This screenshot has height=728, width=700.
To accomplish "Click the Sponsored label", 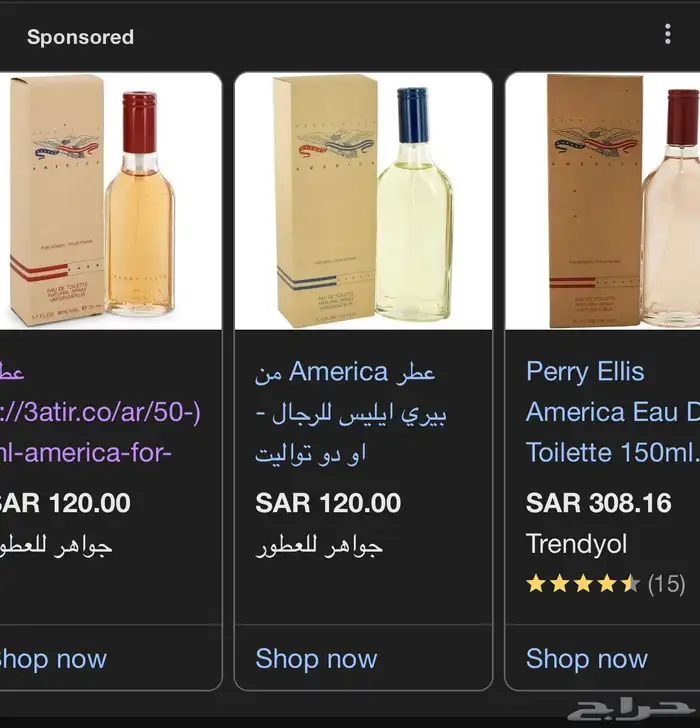I will pos(80,38).
